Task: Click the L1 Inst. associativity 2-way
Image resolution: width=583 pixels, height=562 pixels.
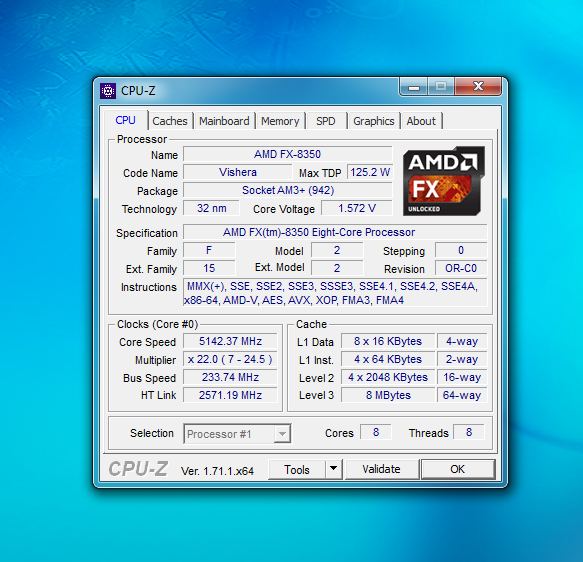Action: 462,359
